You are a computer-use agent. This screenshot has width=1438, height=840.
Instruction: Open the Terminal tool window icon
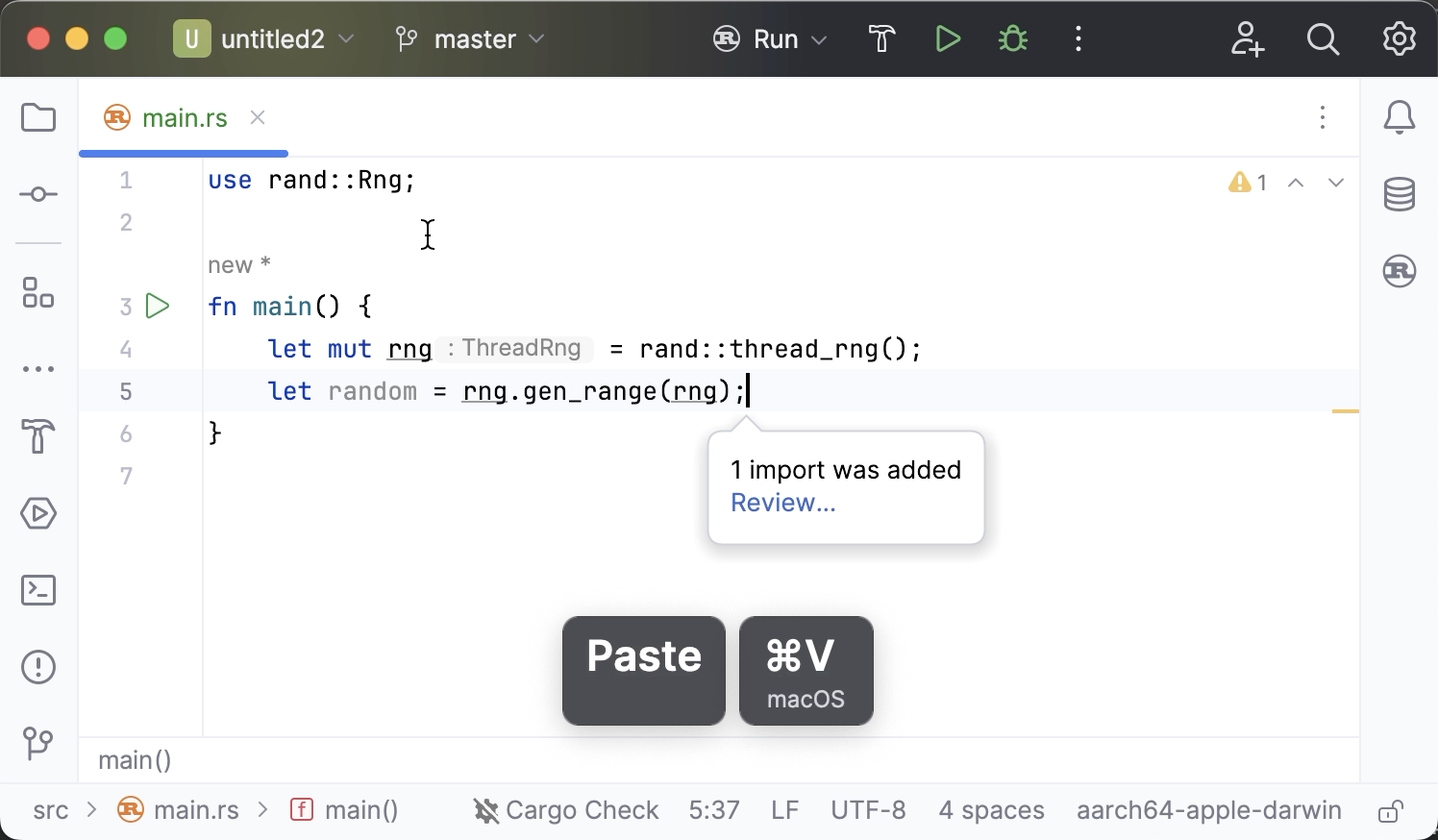pyautogui.click(x=38, y=590)
